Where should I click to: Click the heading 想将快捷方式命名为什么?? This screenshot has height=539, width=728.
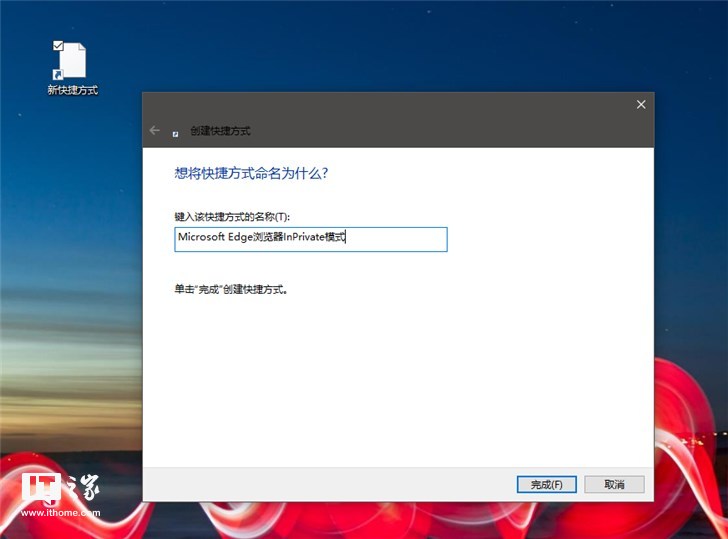coord(251,173)
